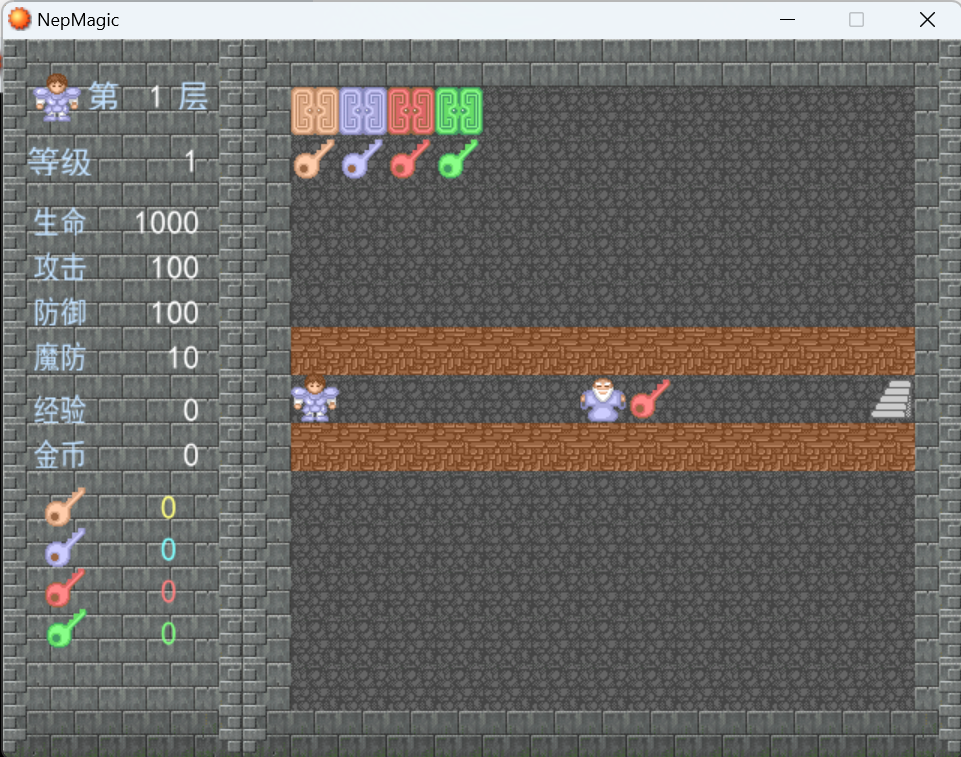
Task: Click the NepMagic sun app icon
Action: coord(19,19)
